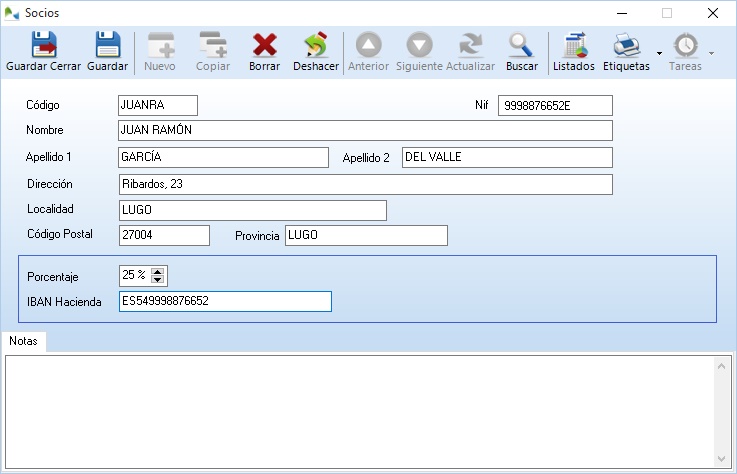Screen dimensions: 737x474
Task: Click the Dirección label
Action: click(x=50, y=184)
